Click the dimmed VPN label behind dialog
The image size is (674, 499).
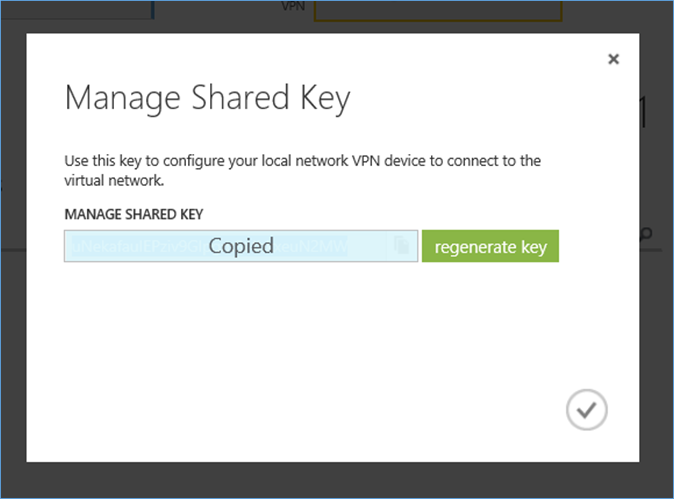[293, 6]
